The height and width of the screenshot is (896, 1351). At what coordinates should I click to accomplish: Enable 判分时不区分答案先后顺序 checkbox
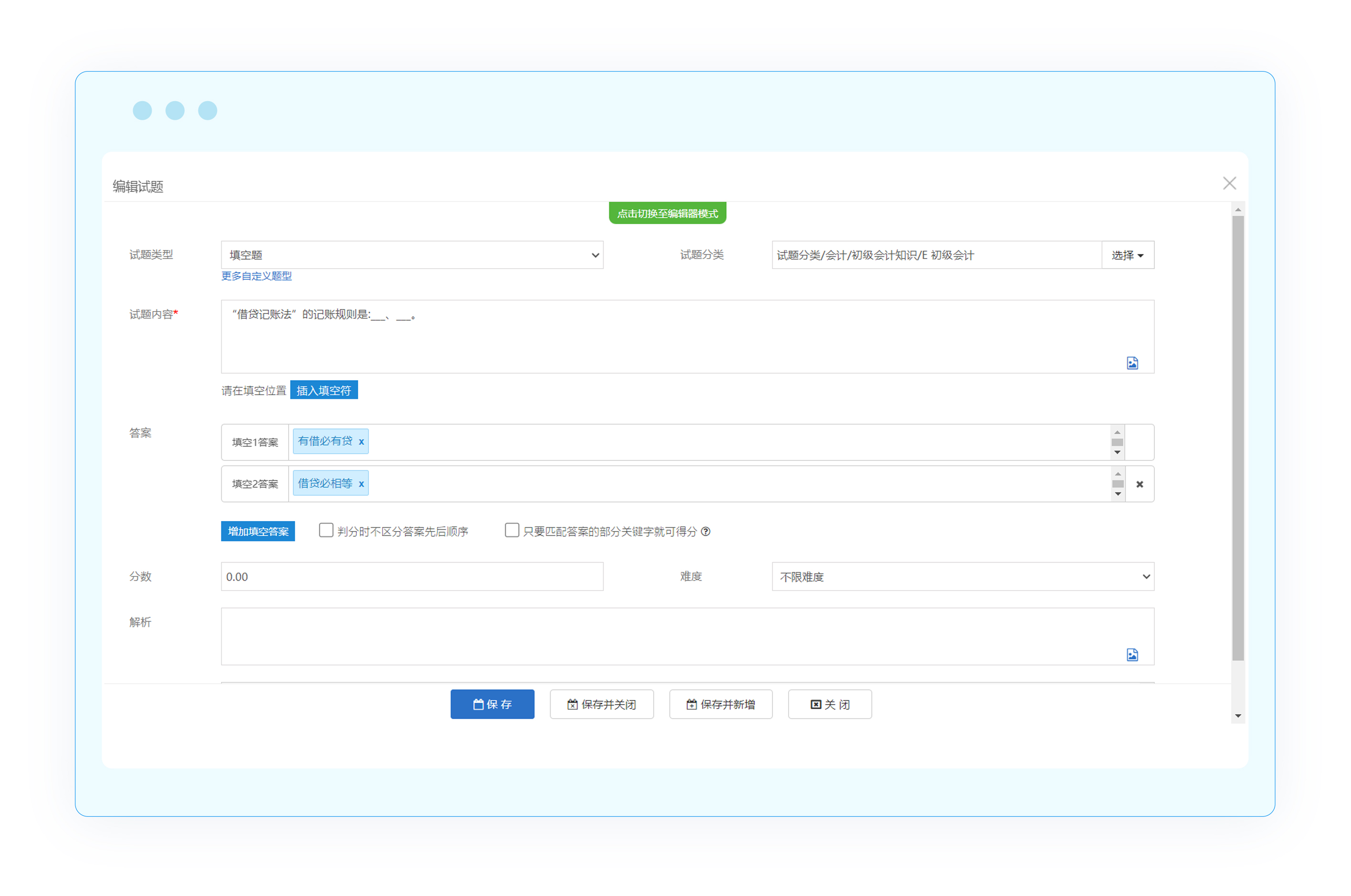[x=326, y=530]
